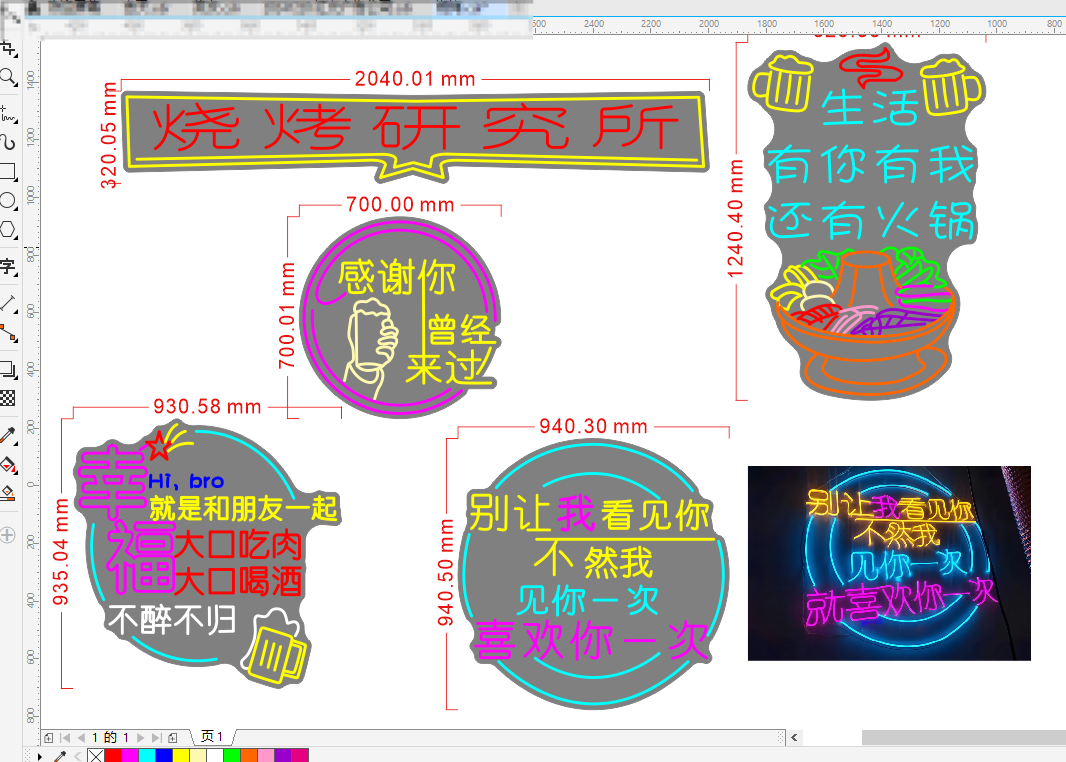Pick the white palette swatch
The width and height of the screenshot is (1066, 762).
click(x=215, y=756)
